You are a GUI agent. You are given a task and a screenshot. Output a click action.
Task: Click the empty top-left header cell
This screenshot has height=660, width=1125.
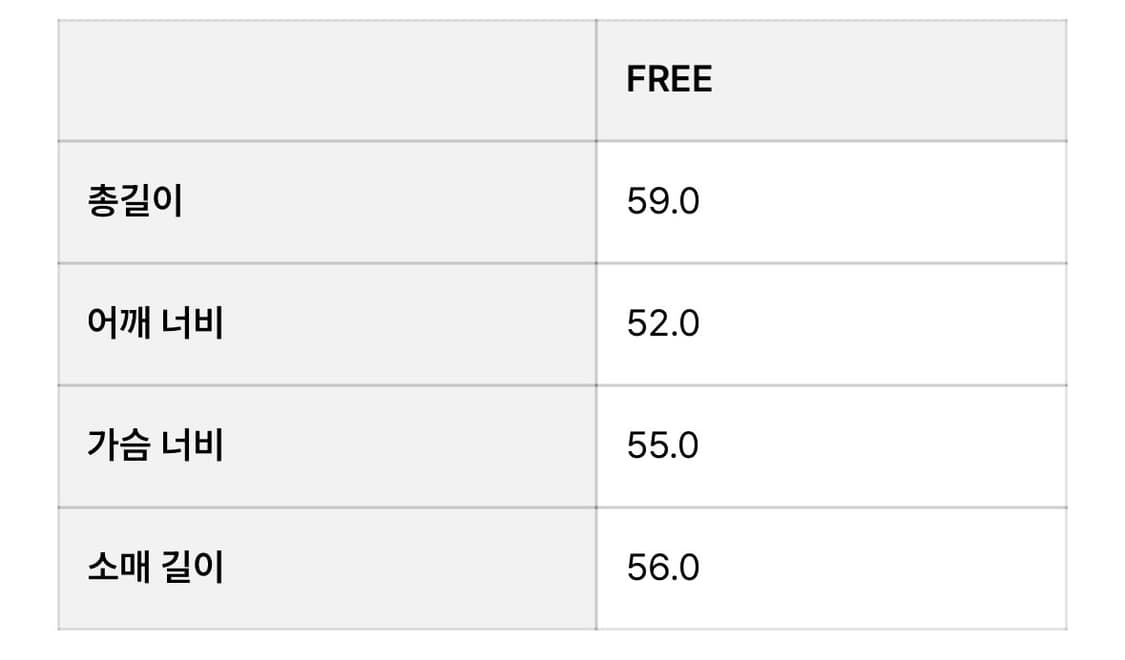(326, 80)
